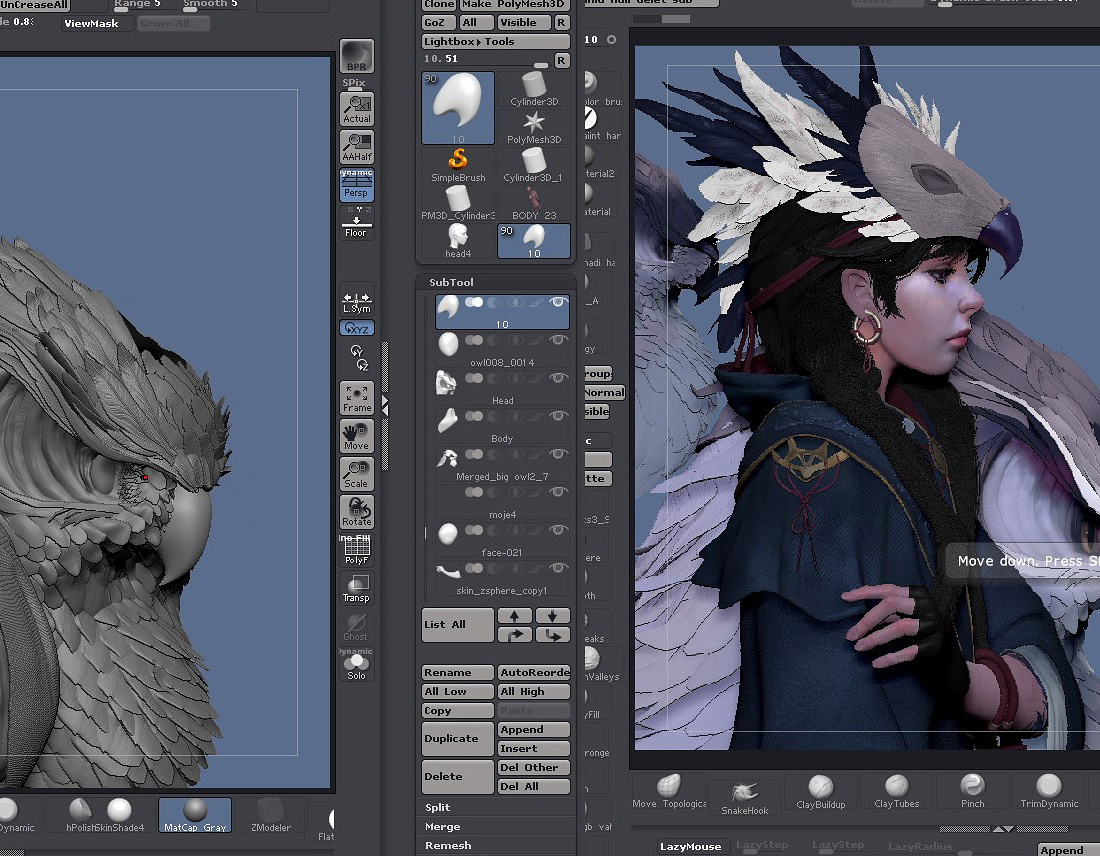
Task: Toggle Ghost transparency mode
Action: (x=356, y=626)
